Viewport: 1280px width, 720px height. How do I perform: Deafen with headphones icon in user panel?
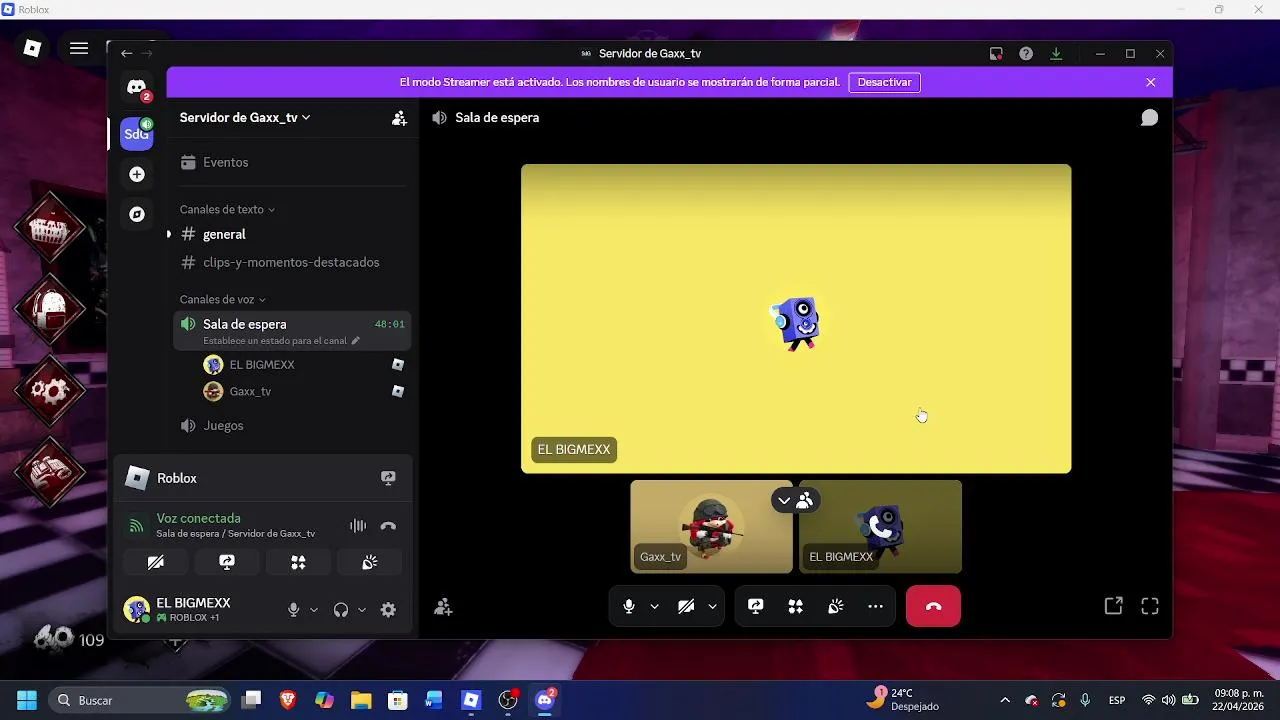(x=341, y=610)
